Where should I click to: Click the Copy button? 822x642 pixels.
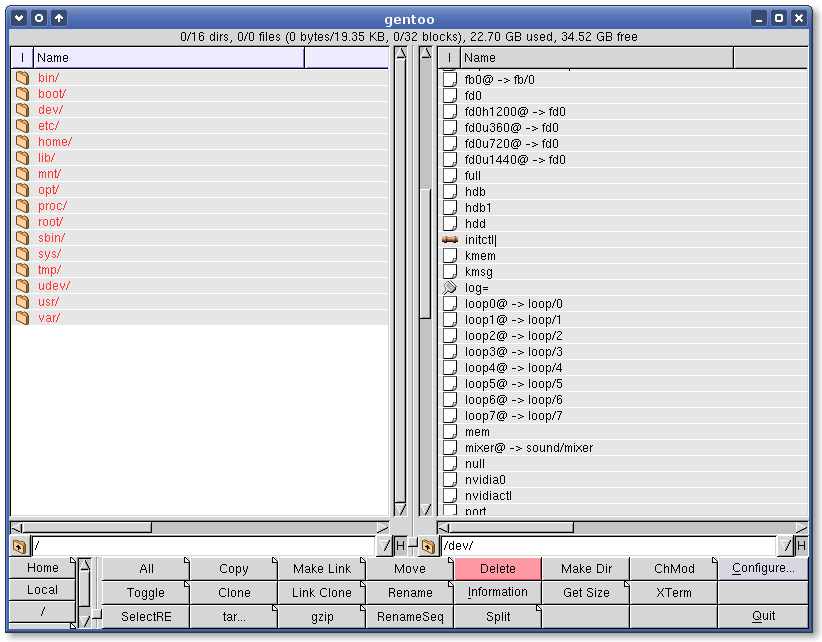[x=234, y=569]
